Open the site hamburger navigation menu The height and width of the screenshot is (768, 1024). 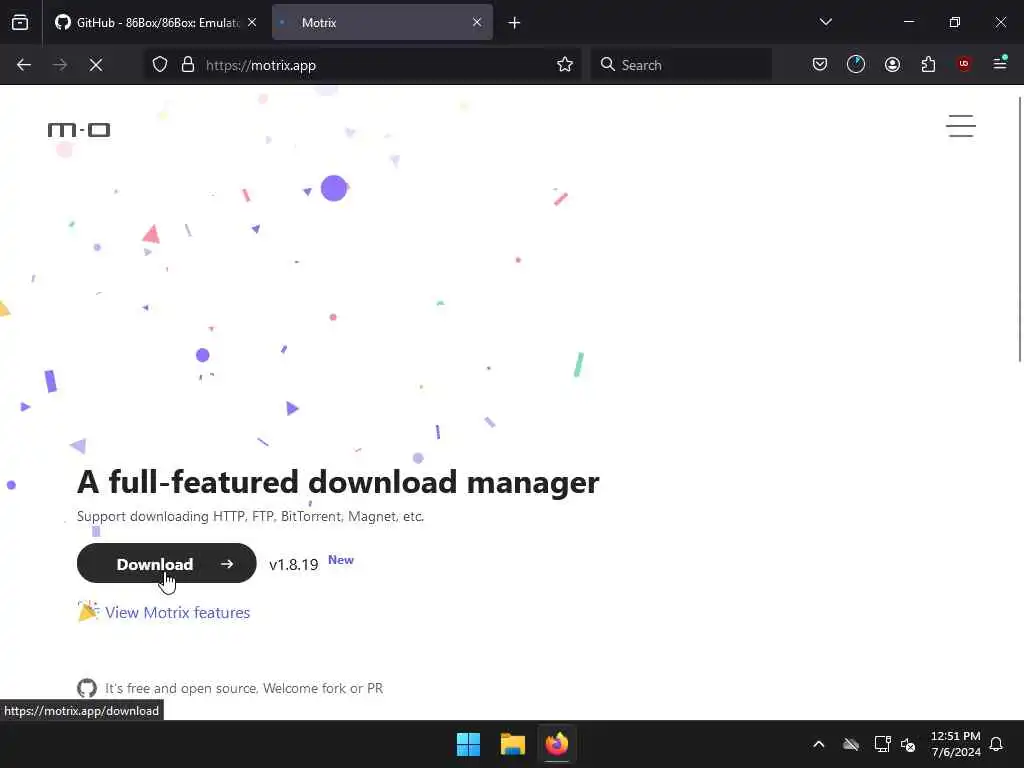tap(961, 126)
